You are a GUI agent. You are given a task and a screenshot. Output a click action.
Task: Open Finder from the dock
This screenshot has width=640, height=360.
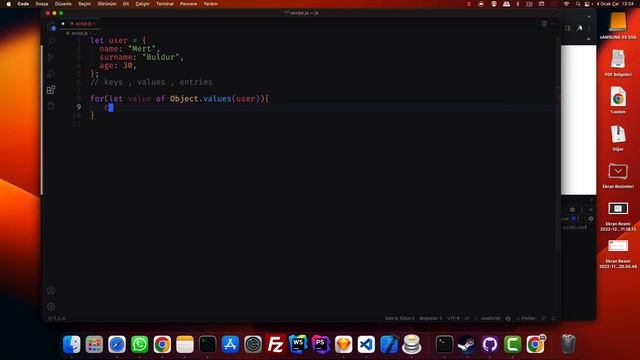pyautogui.click(x=72, y=344)
